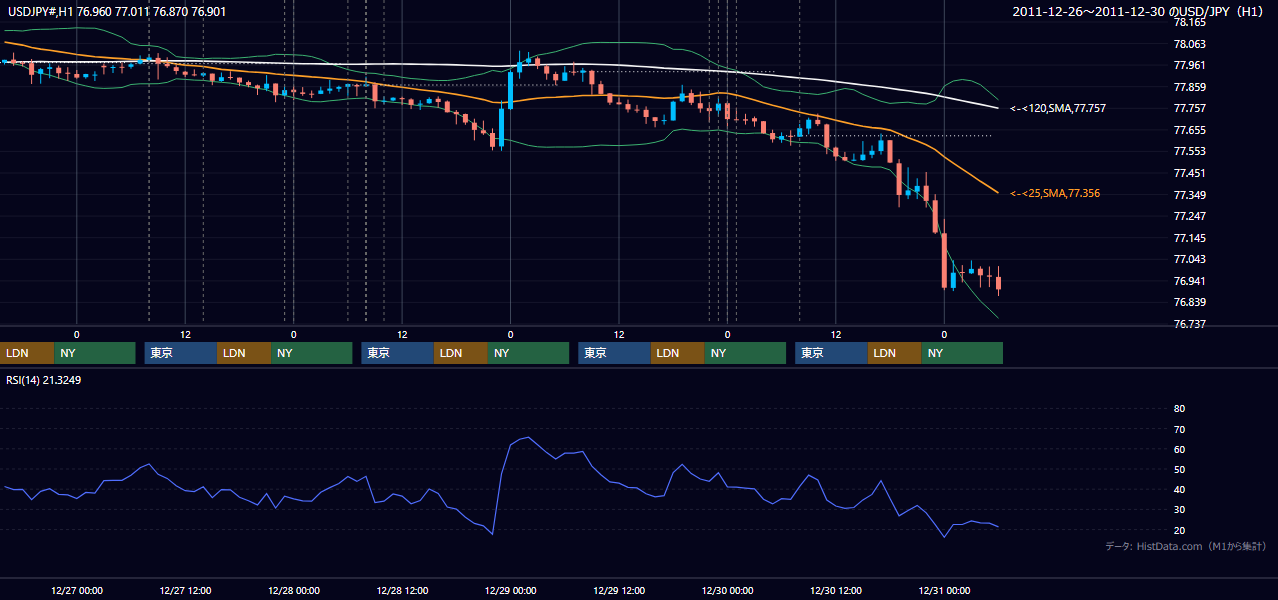The image size is (1278, 600).
Task: Click the USDJPY#,H1 chart title text
Action: (x=117, y=11)
